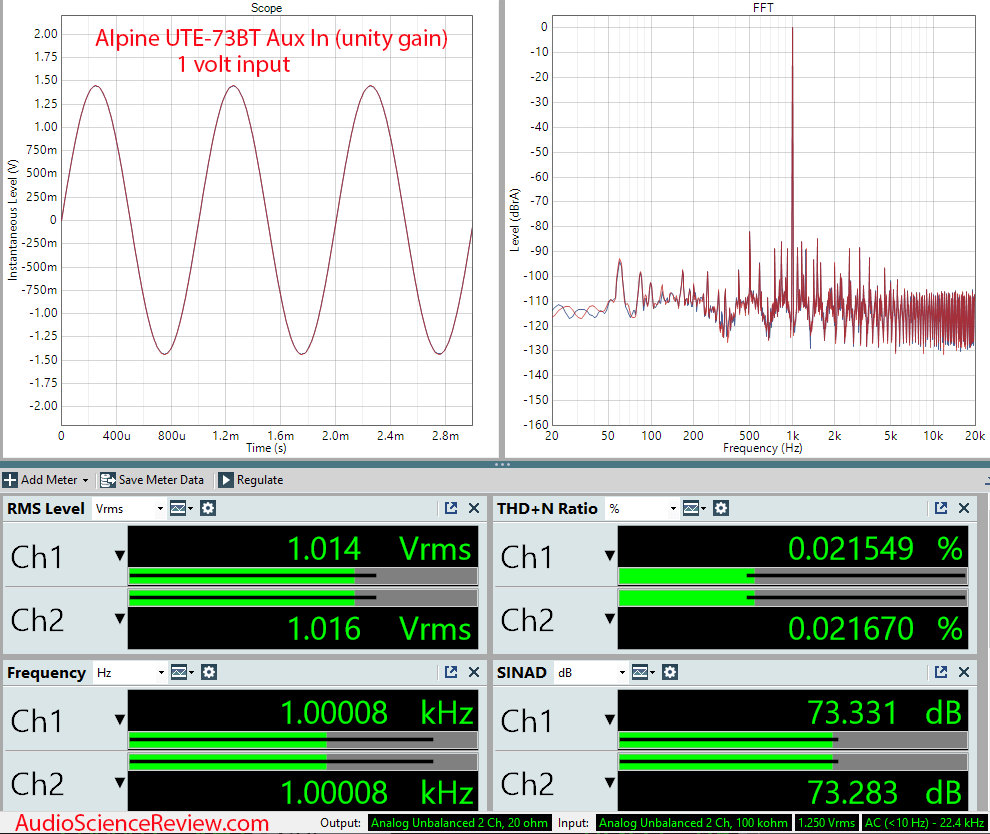Viewport: 990px width, 834px height.
Task: Click RMS Level Ch2 reading 1.016 Vrms
Action: [379, 629]
